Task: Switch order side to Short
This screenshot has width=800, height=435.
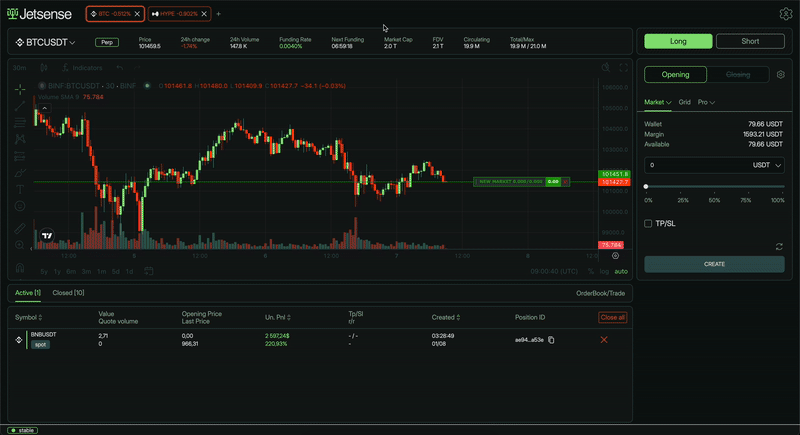Action: click(x=750, y=42)
